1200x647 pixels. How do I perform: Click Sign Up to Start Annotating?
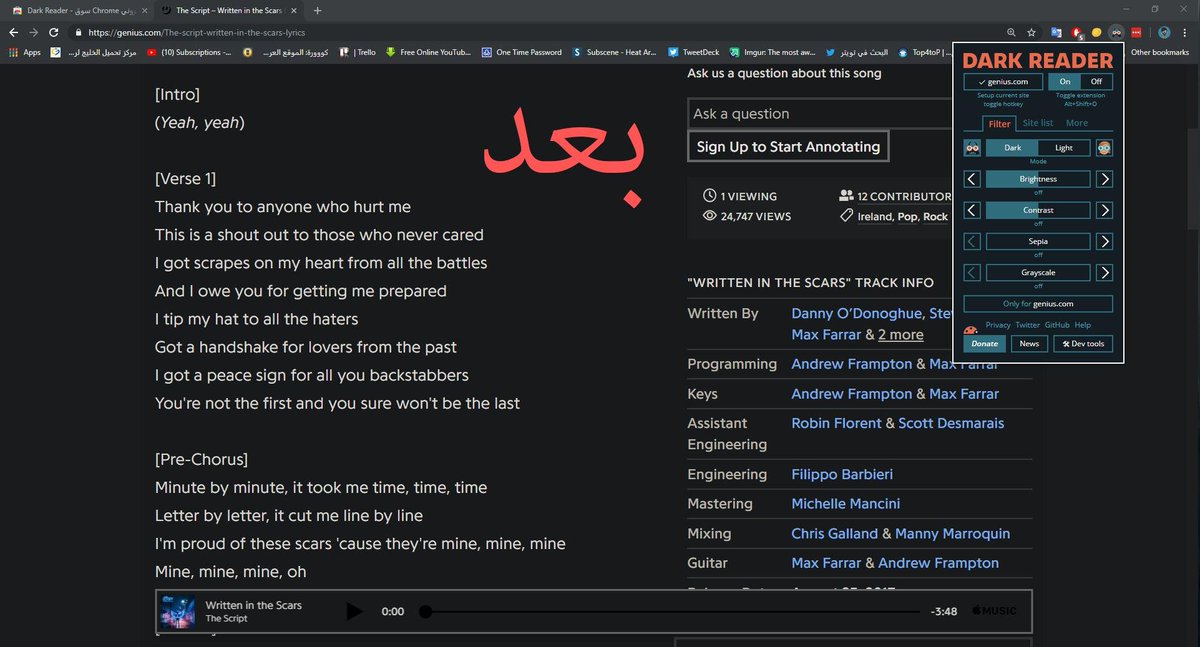tap(788, 146)
